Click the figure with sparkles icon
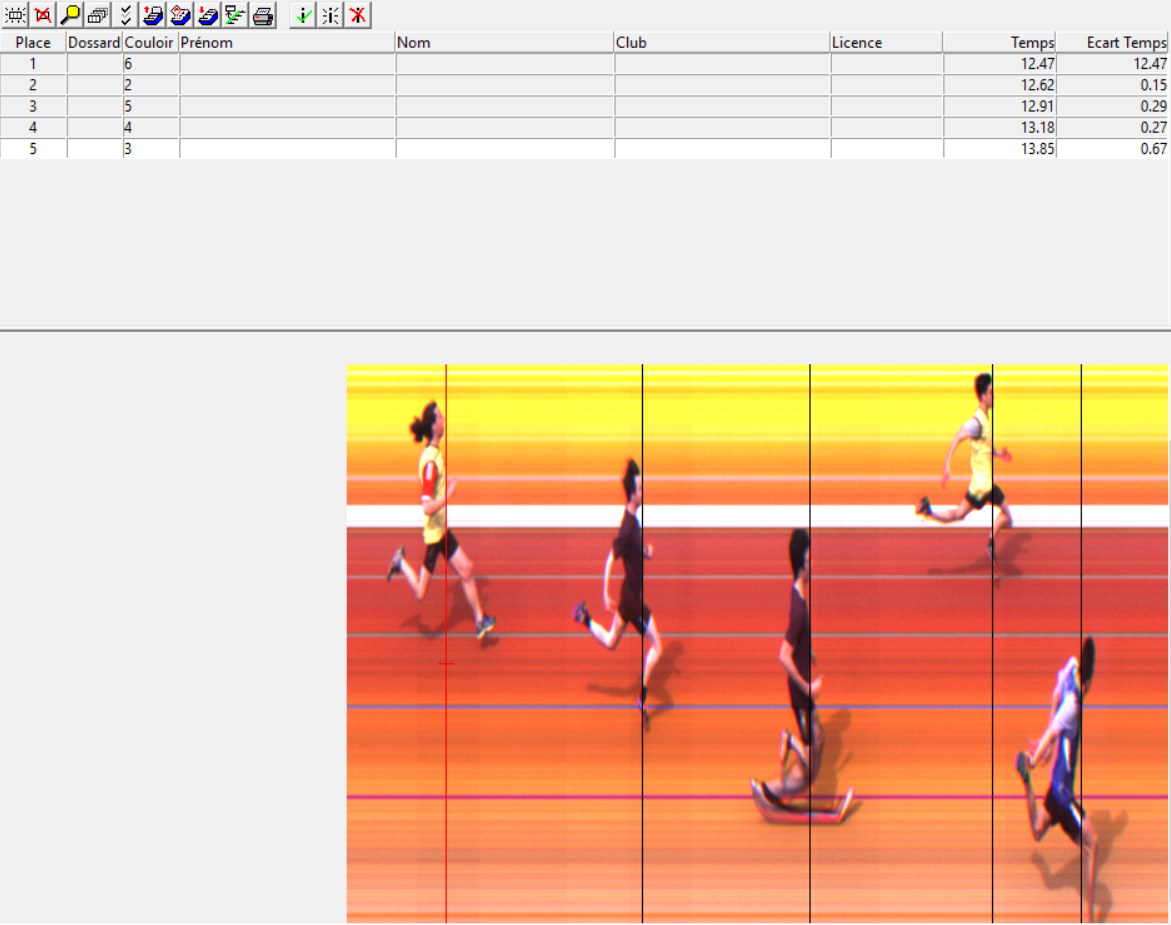Image resolution: width=1171 pixels, height=925 pixels. (331, 15)
